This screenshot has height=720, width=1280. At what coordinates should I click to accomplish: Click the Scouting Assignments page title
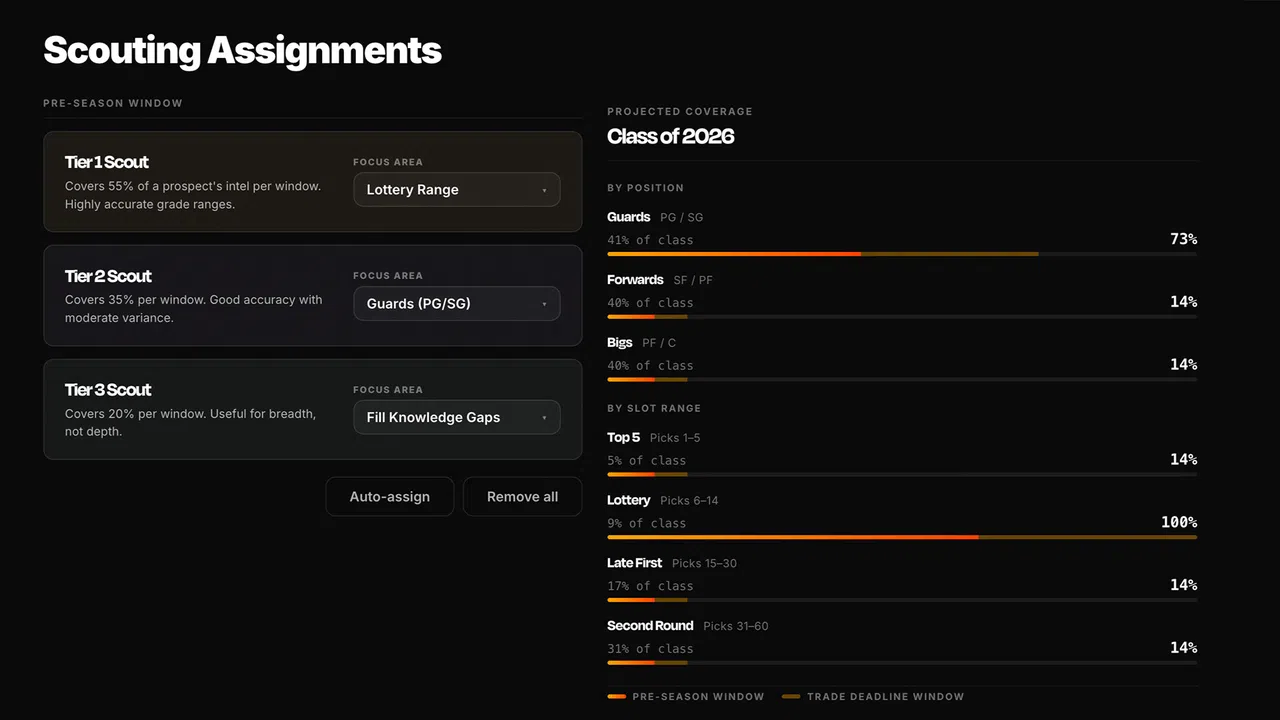pyautogui.click(x=242, y=50)
